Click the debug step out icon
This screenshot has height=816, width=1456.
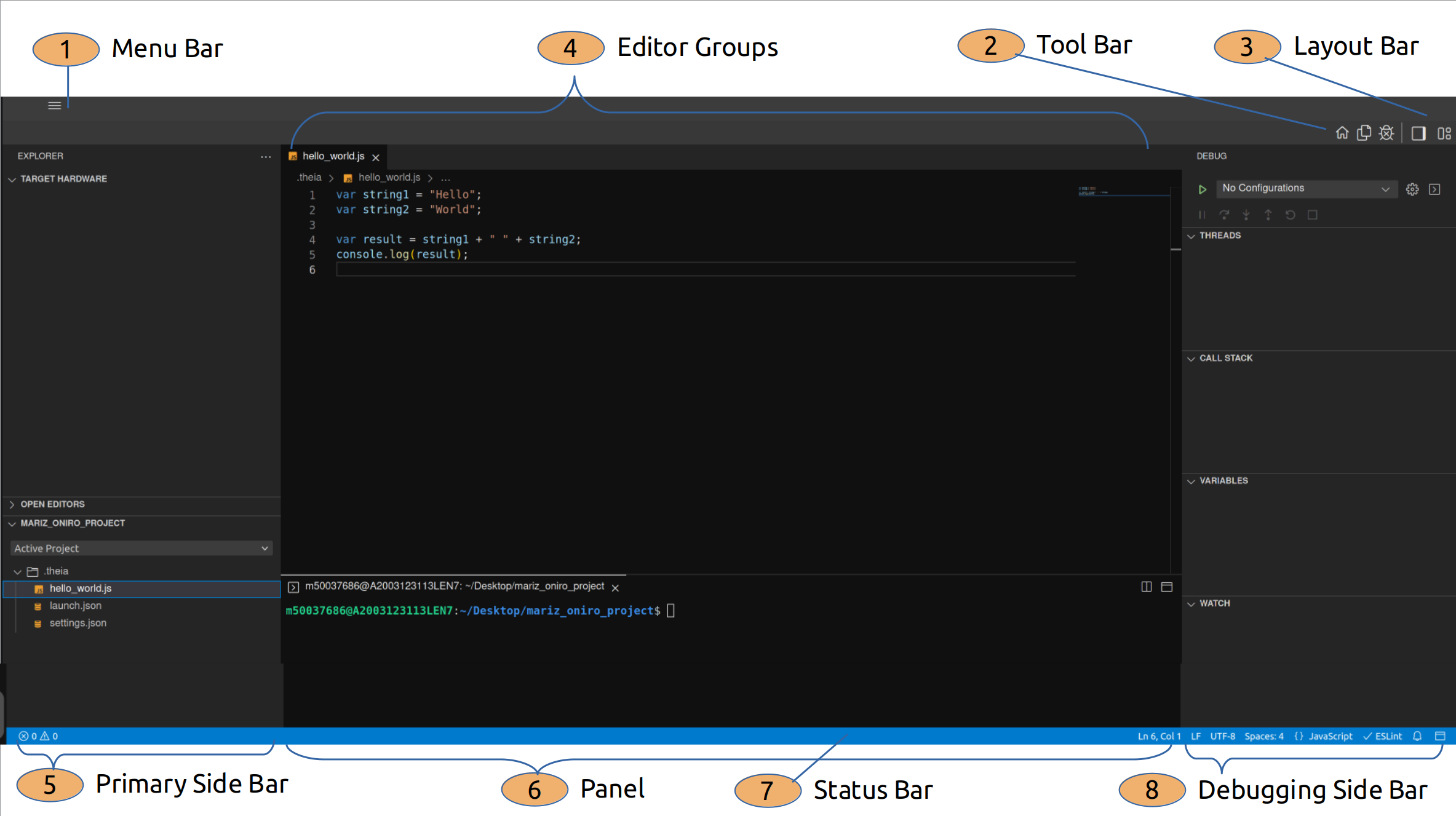click(x=1268, y=215)
